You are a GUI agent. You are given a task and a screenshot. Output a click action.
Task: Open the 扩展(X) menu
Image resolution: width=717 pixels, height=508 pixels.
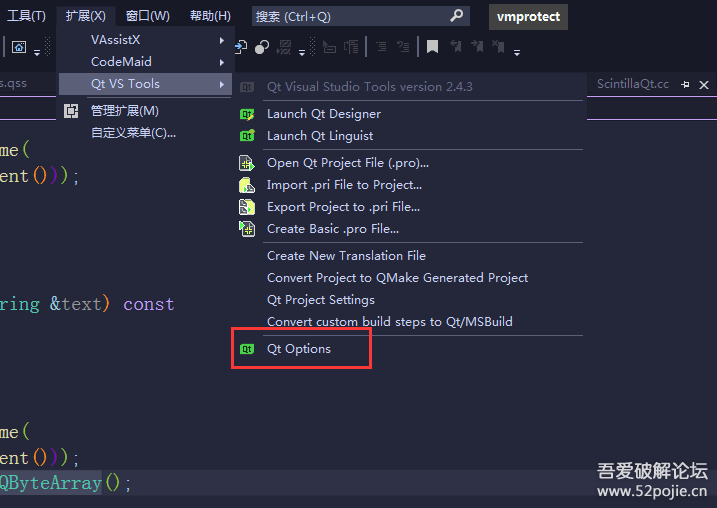tap(86, 16)
